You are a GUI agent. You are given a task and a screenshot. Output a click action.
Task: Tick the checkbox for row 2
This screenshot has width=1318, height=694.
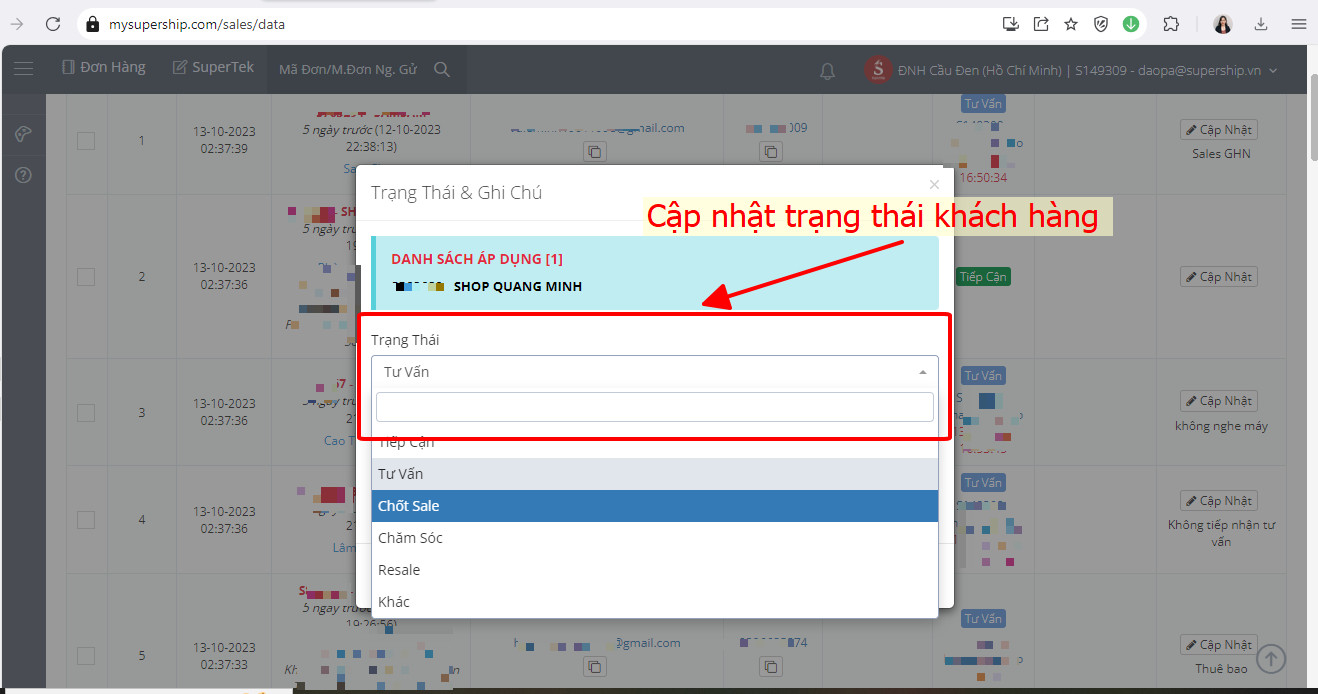[86, 277]
